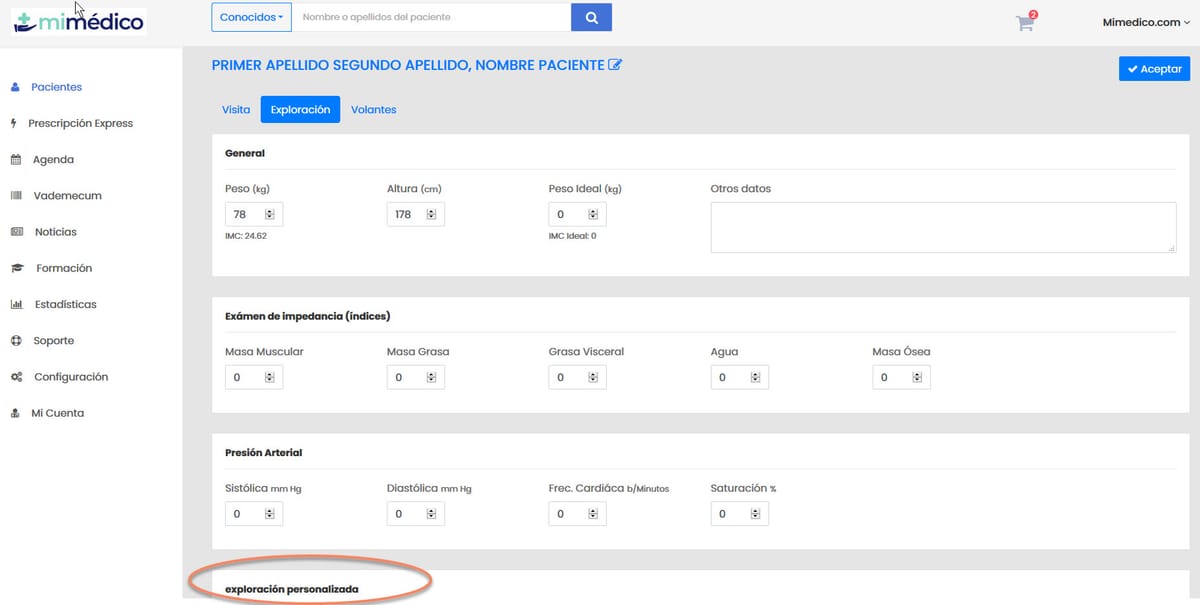
Task: Adjust the Sistólica mm Hg stepper
Action: tap(269, 514)
